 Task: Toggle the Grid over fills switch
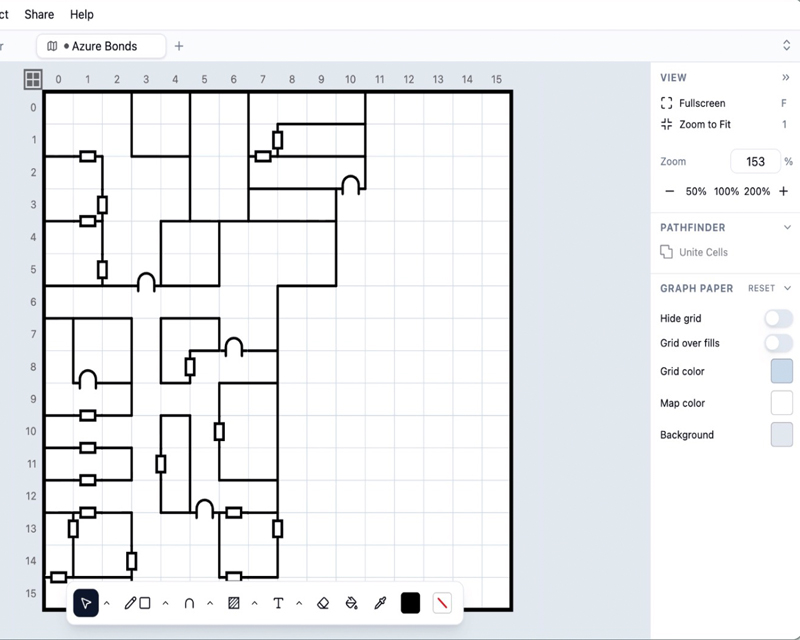[779, 343]
